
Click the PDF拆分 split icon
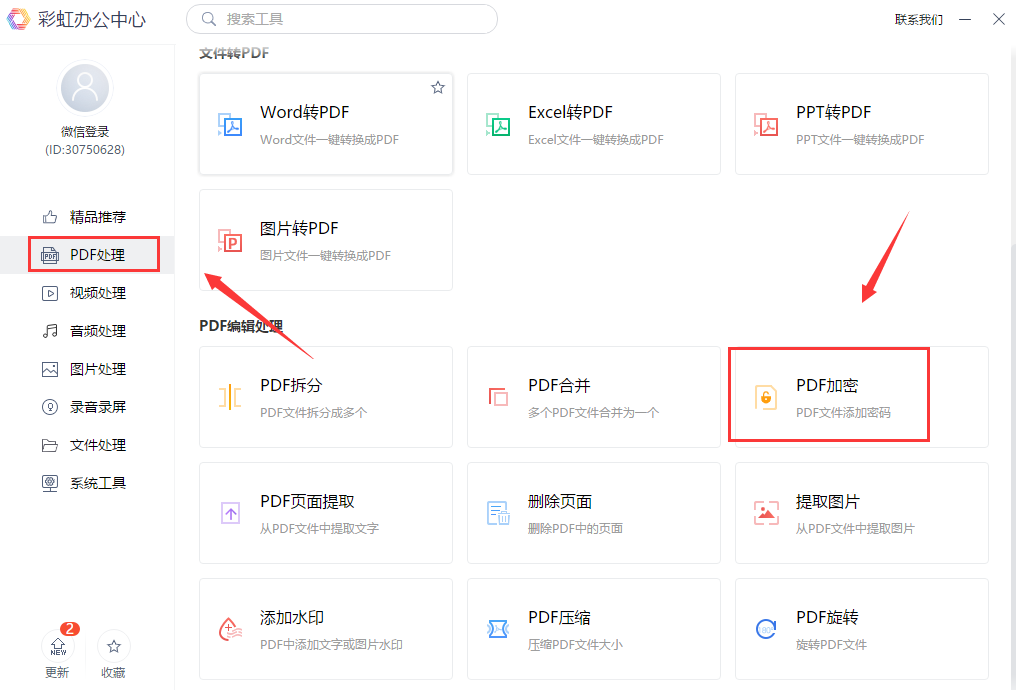click(229, 397)
